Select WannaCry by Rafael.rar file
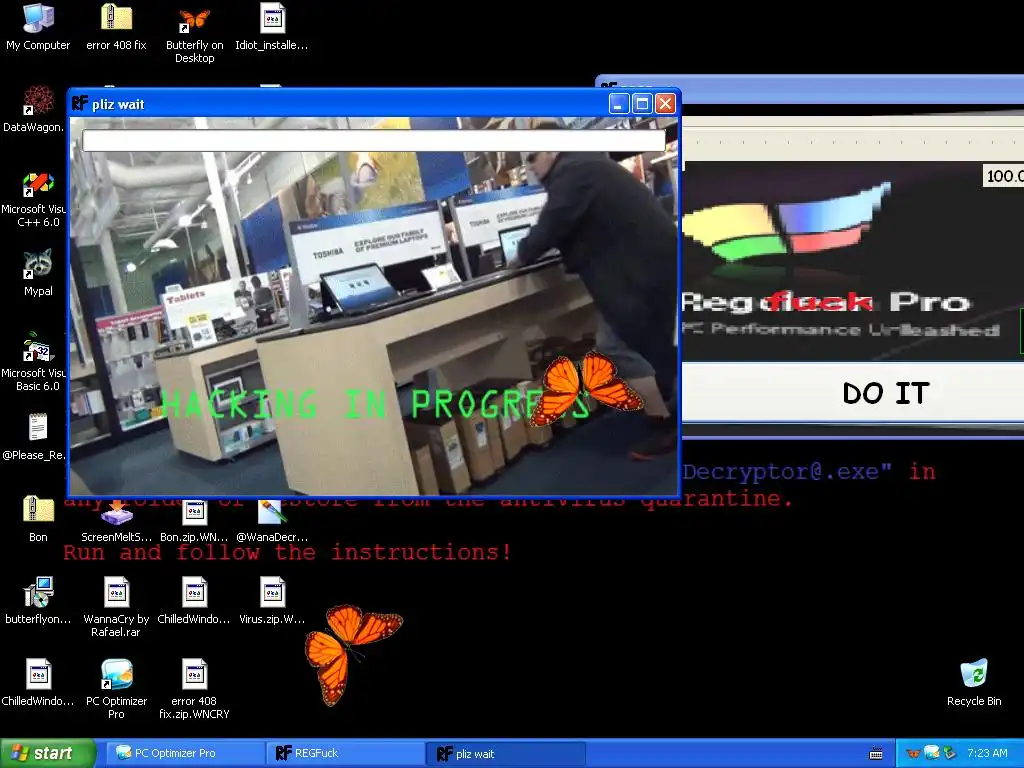The image size is (1024, 768). point(116,607)
